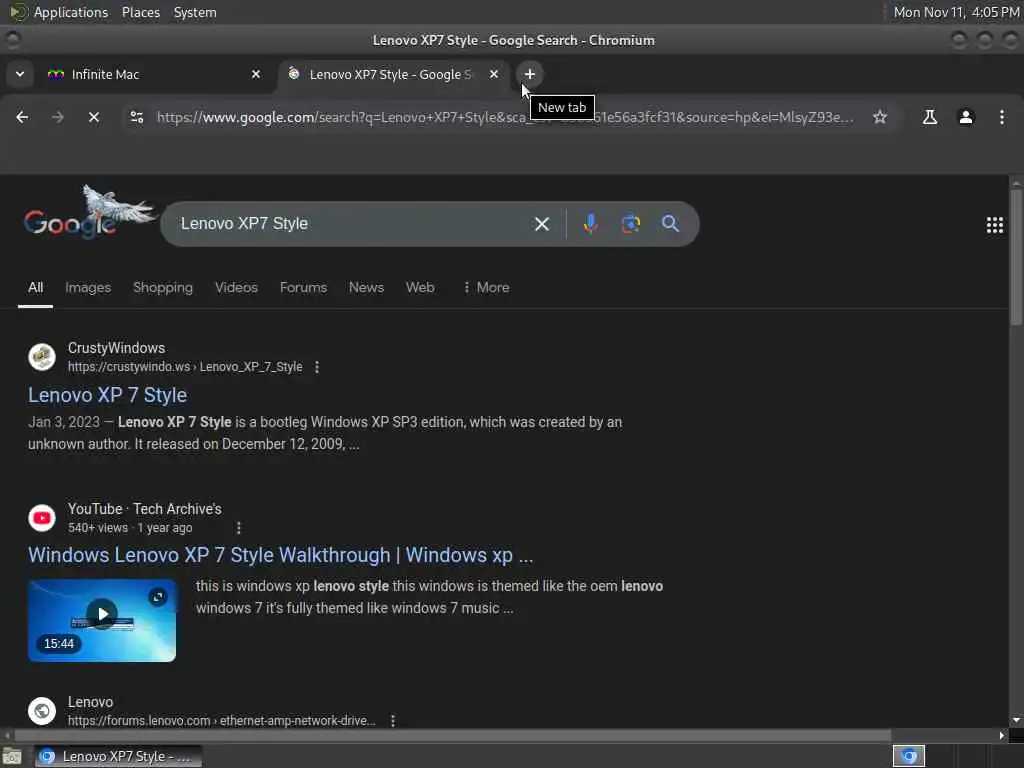Go back to previous page
This screenshot has height=768, width=1024.
22,117
